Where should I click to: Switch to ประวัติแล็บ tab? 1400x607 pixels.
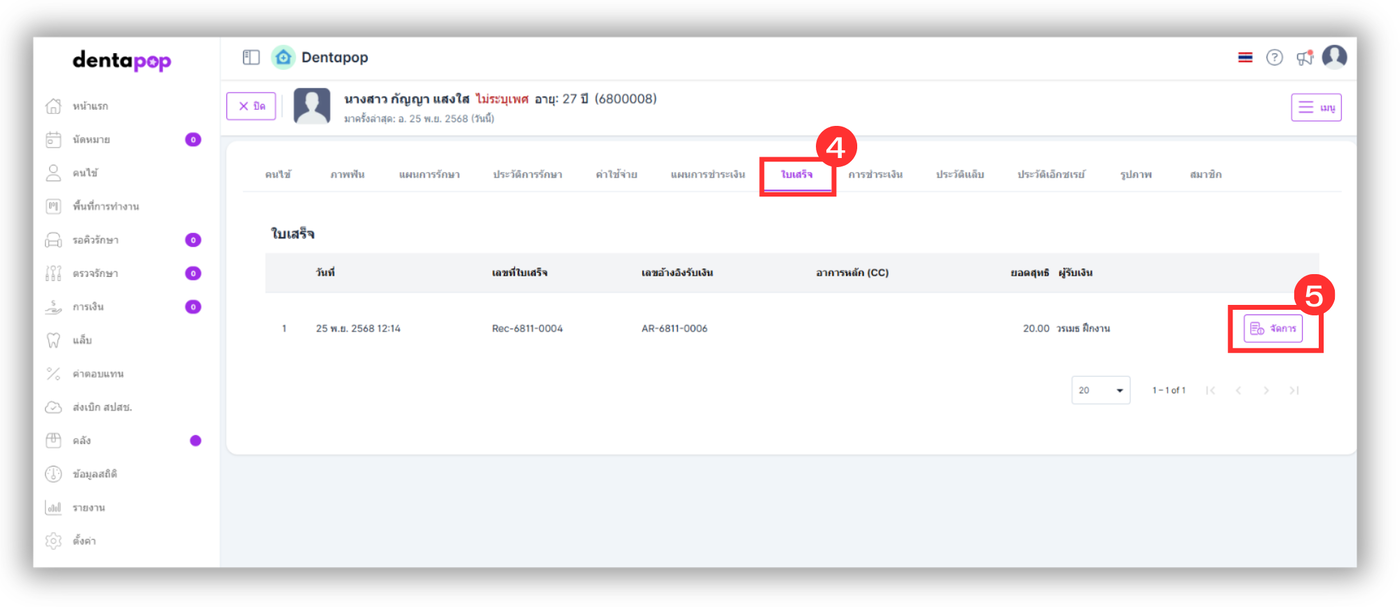point(960,175)
